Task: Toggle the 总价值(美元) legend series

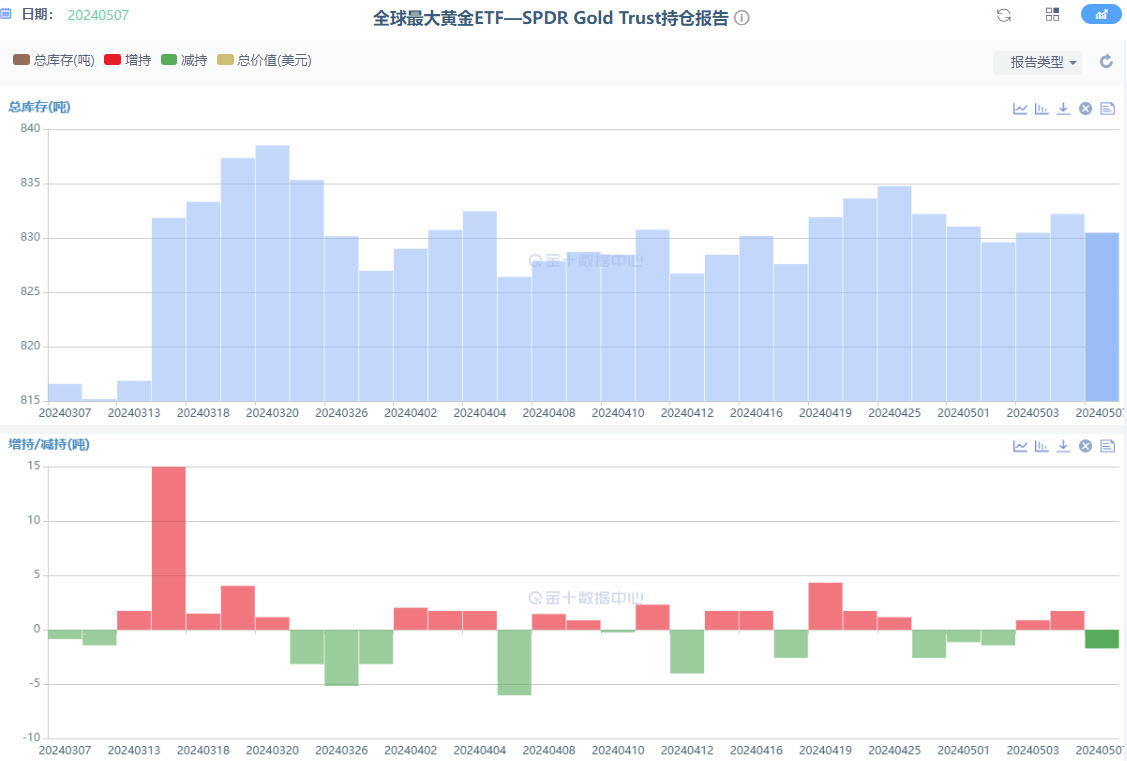Action: [264, 60]
